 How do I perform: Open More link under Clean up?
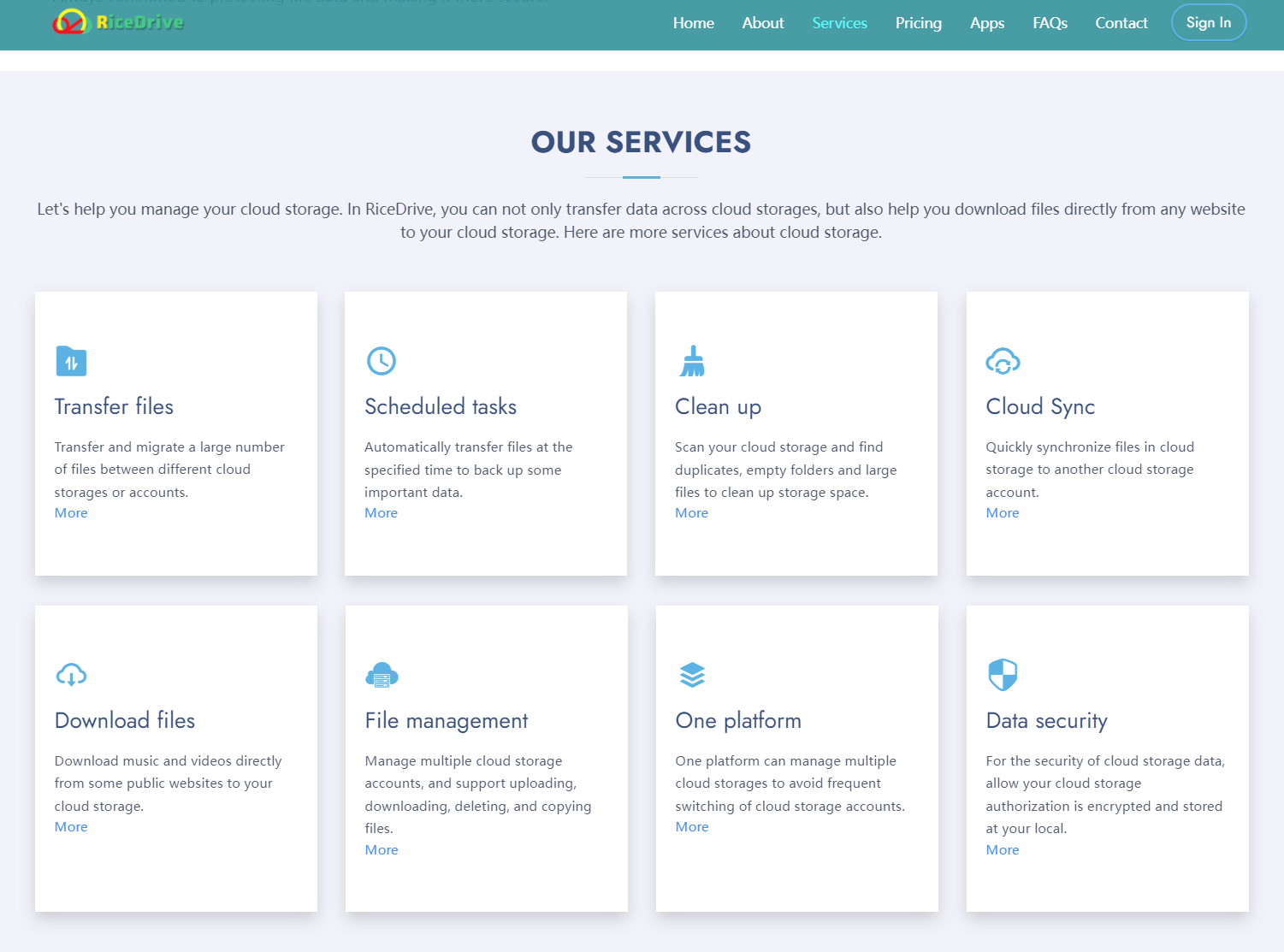coord(691,513)
